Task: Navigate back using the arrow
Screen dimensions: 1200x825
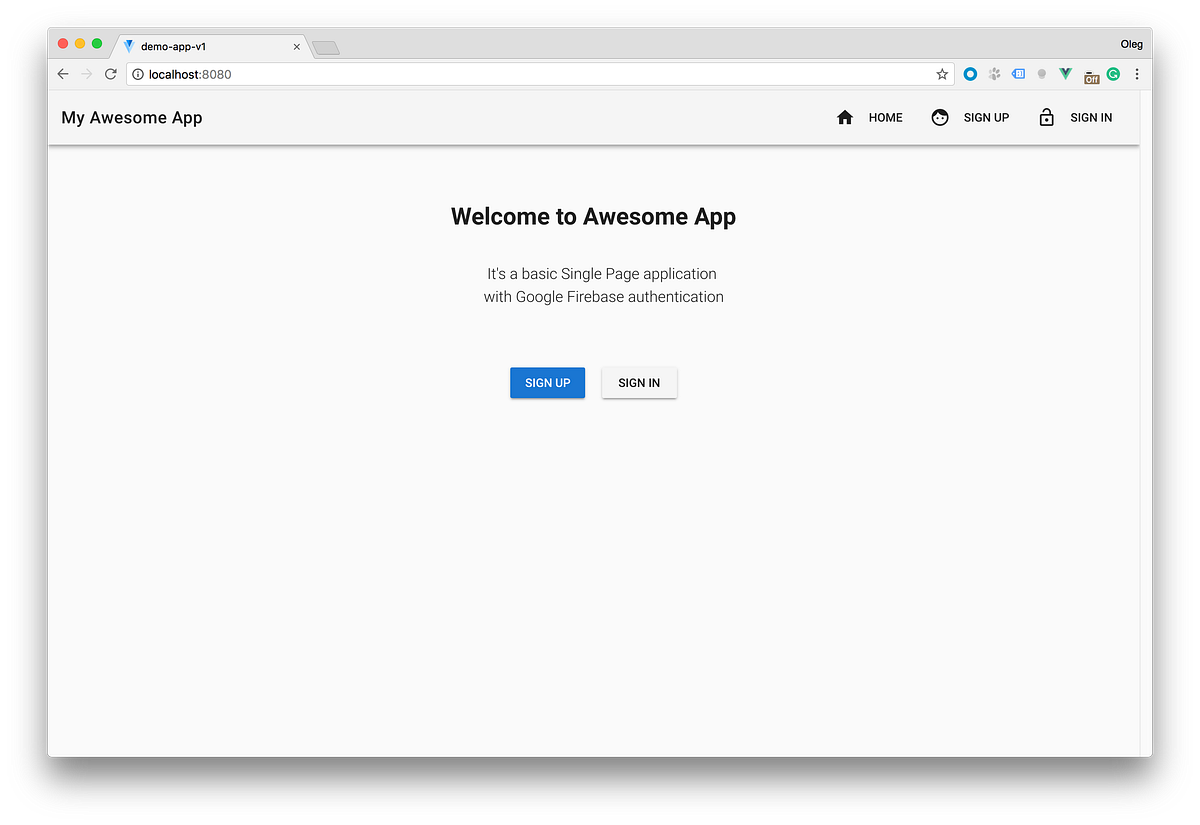Action: point(62,73)
